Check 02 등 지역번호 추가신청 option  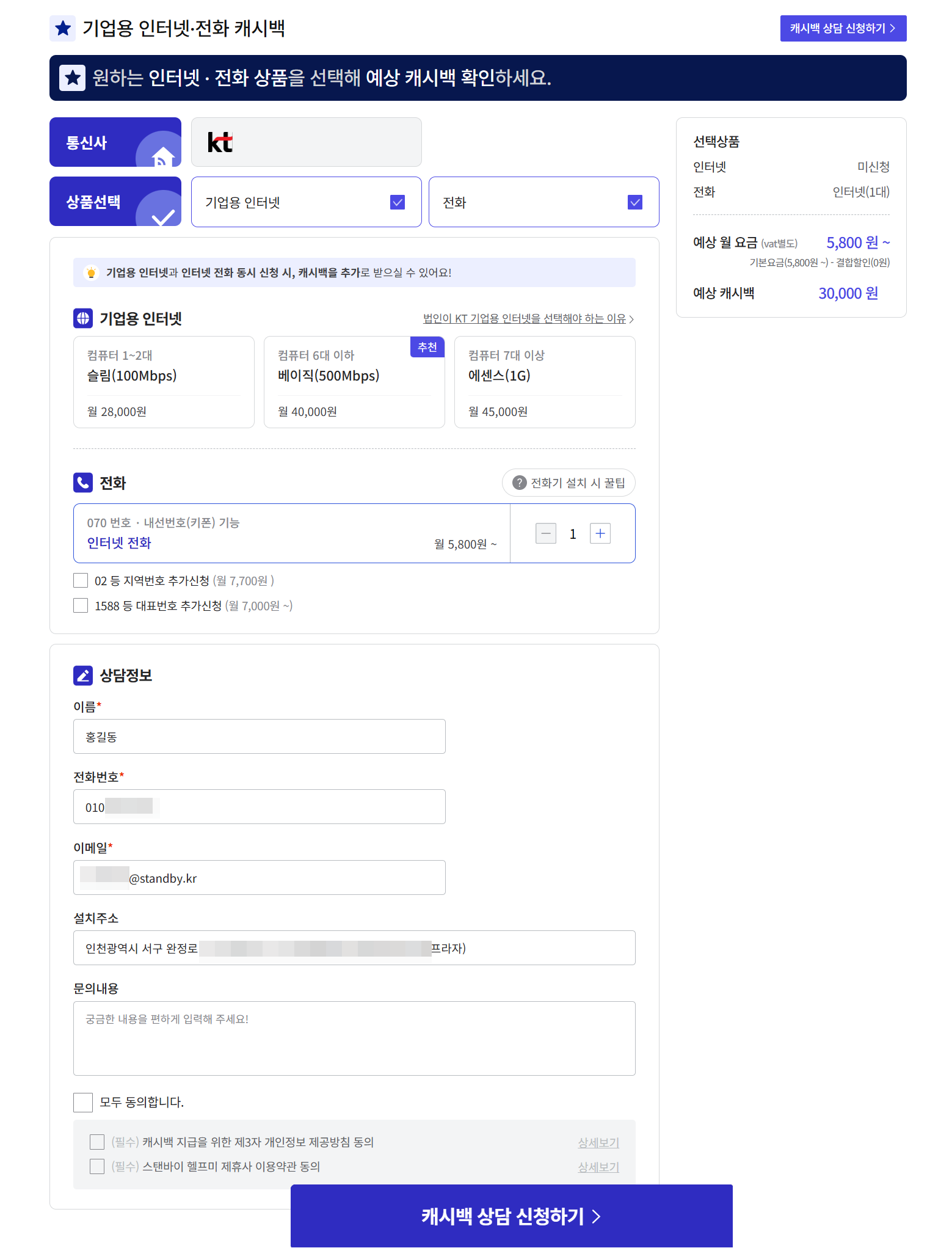pyautogui.click(x=81, y=580)
